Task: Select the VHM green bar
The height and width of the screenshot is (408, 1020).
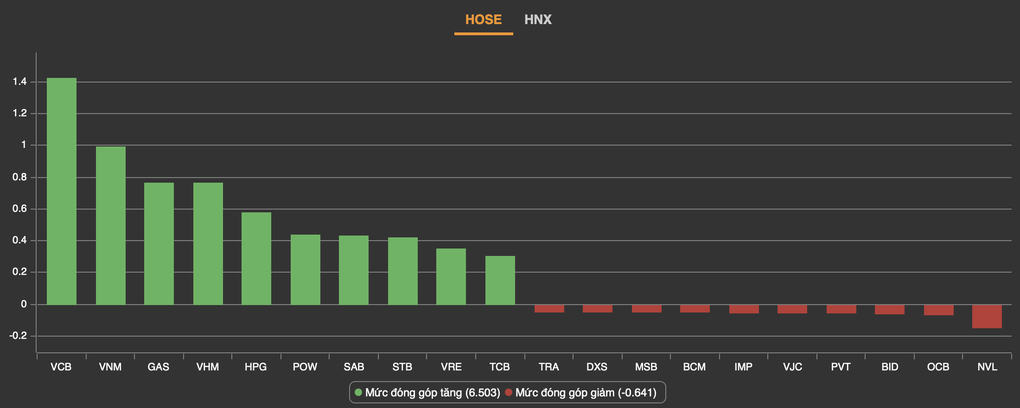Action: click(x=208, y=243)
